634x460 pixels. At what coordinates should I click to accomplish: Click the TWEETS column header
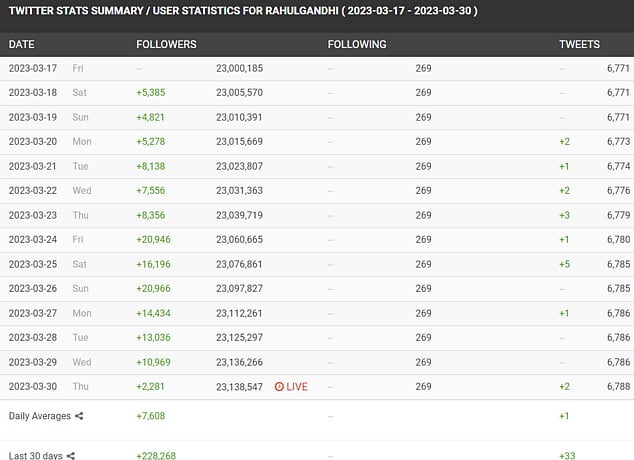(x=579, y=44)
